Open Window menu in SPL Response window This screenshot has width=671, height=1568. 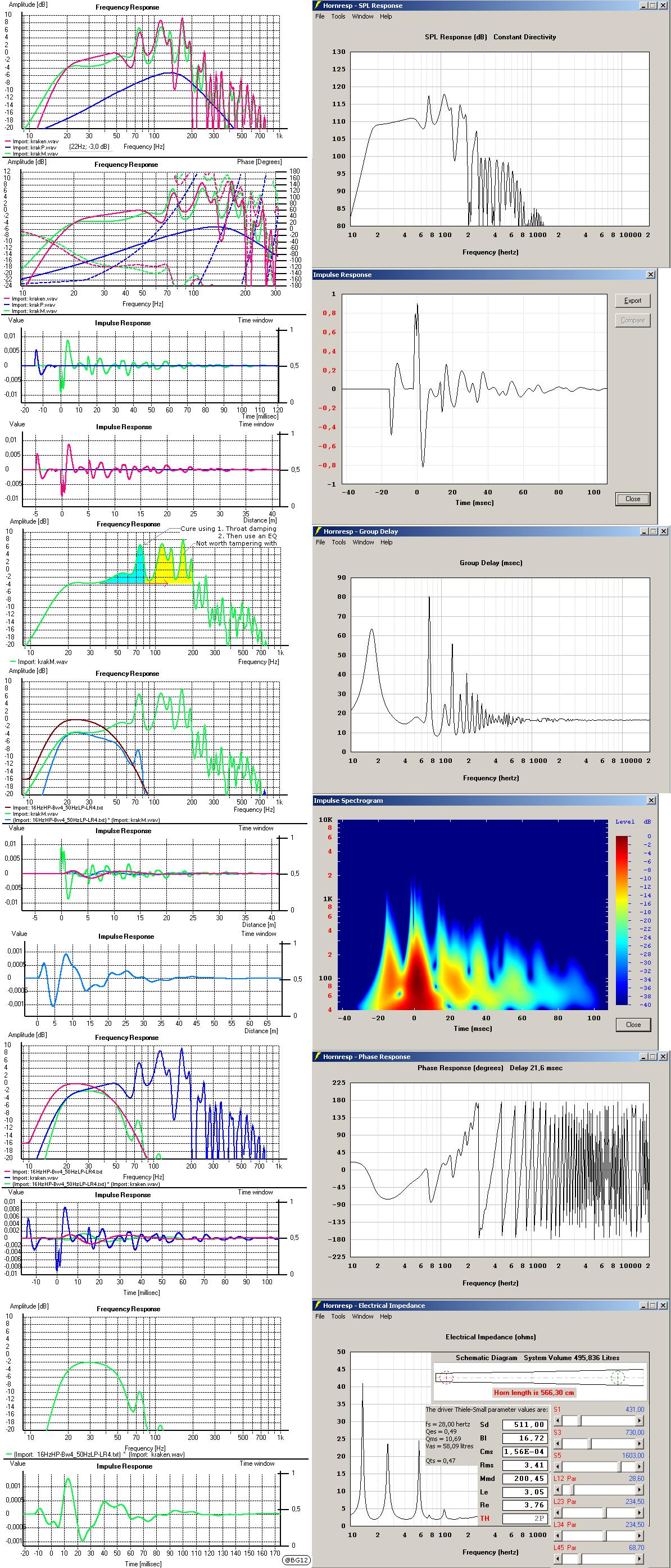[362, 16]
